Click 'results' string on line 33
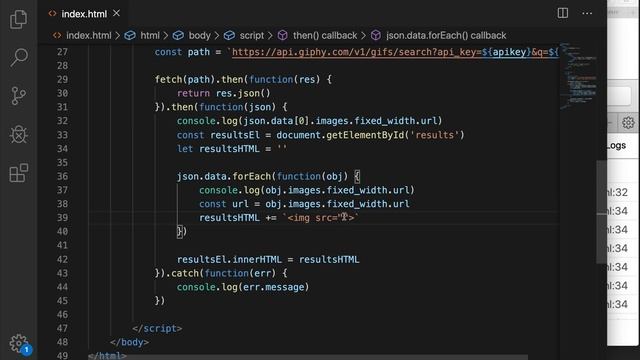The height and width of the screenshot is (360, 640). click(434, 135)
